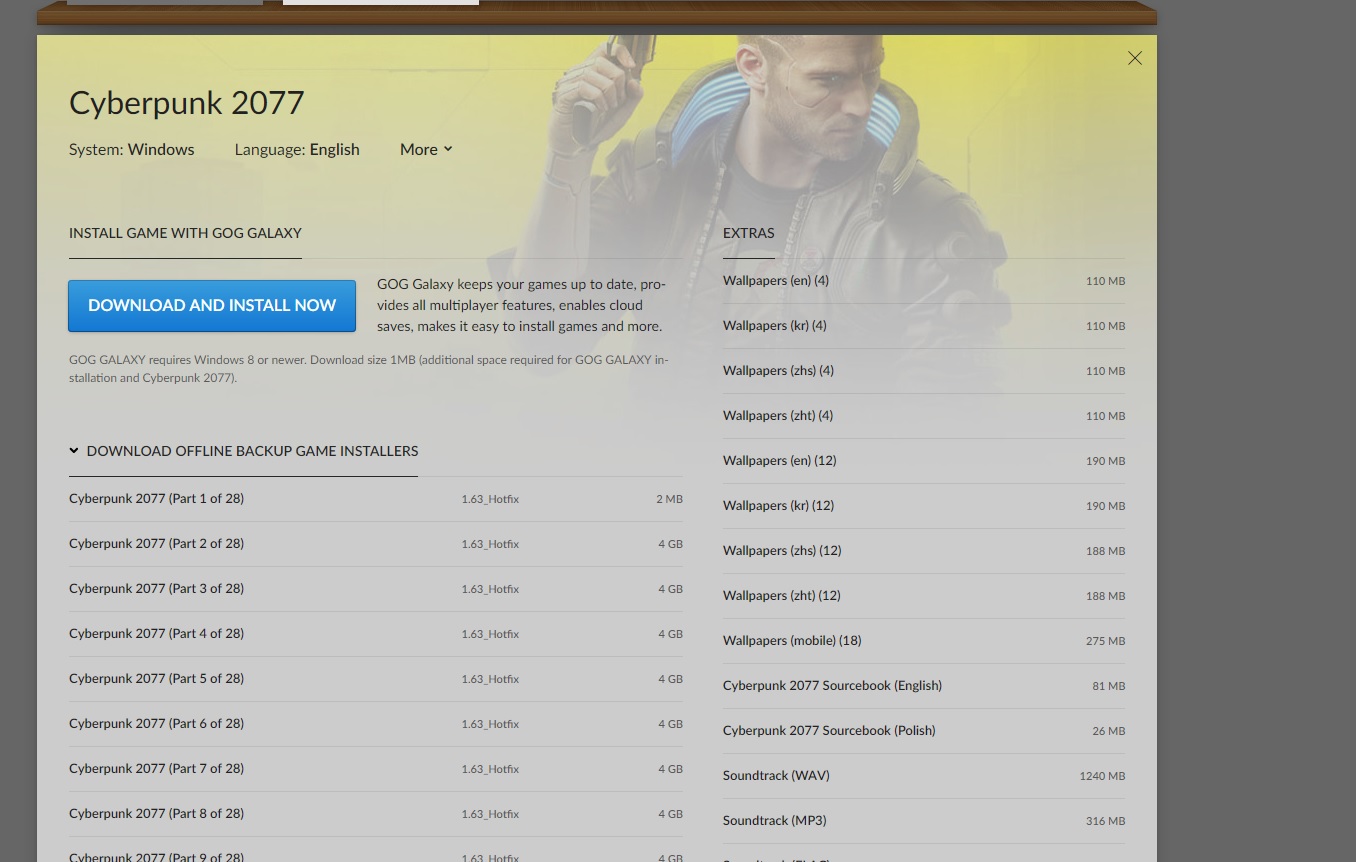Change the Language: English selection
This screenshot has height=862, width=1356.
pyautogui.click(x=297, y=149)
